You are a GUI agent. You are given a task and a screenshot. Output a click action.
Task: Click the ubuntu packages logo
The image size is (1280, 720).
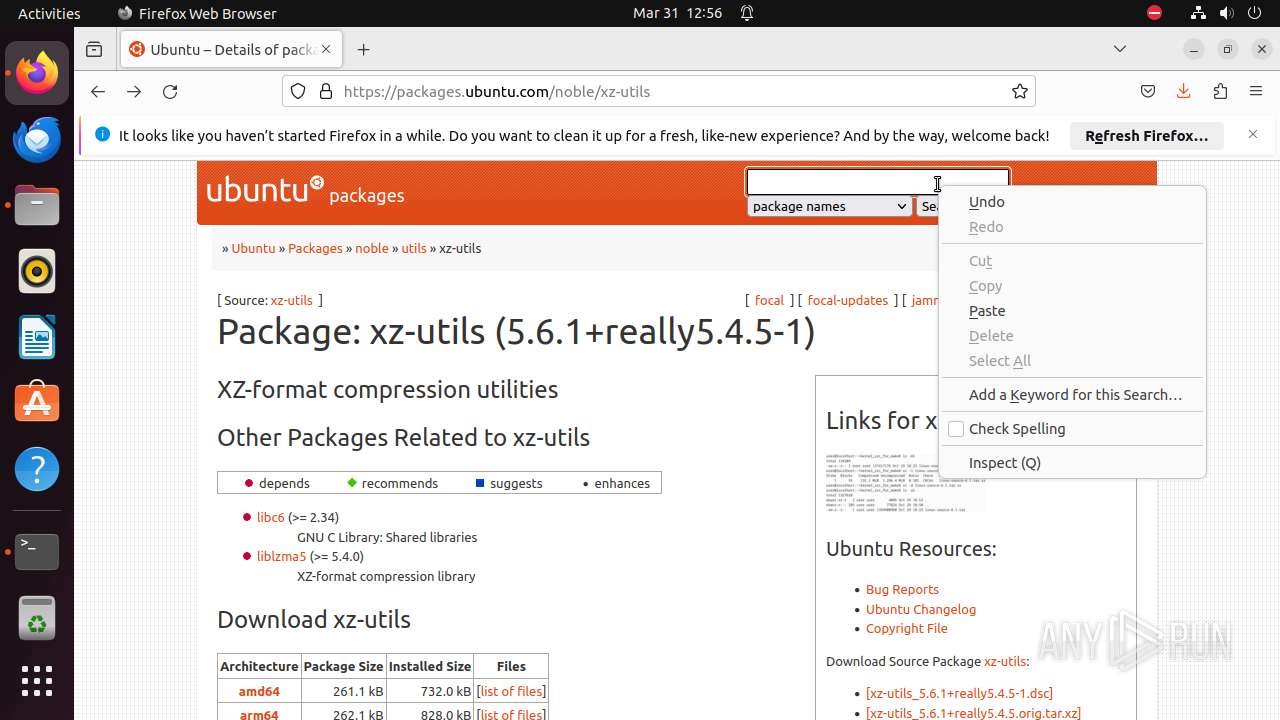click(x=305, y=190)
